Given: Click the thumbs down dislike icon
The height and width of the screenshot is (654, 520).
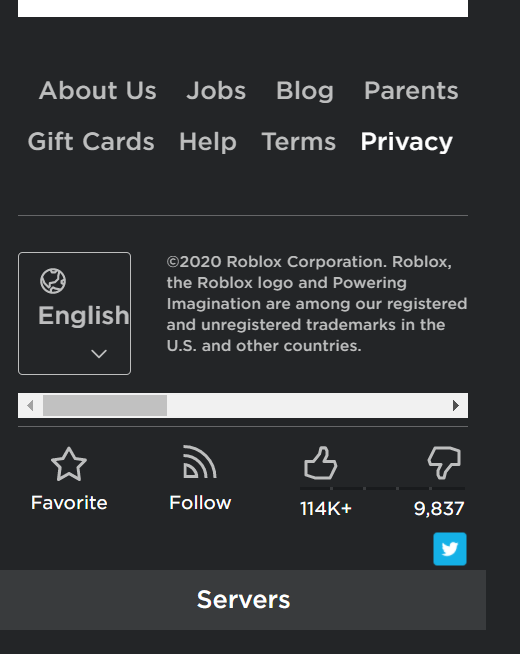Looking at the screenshot, I should click(444, 463).
